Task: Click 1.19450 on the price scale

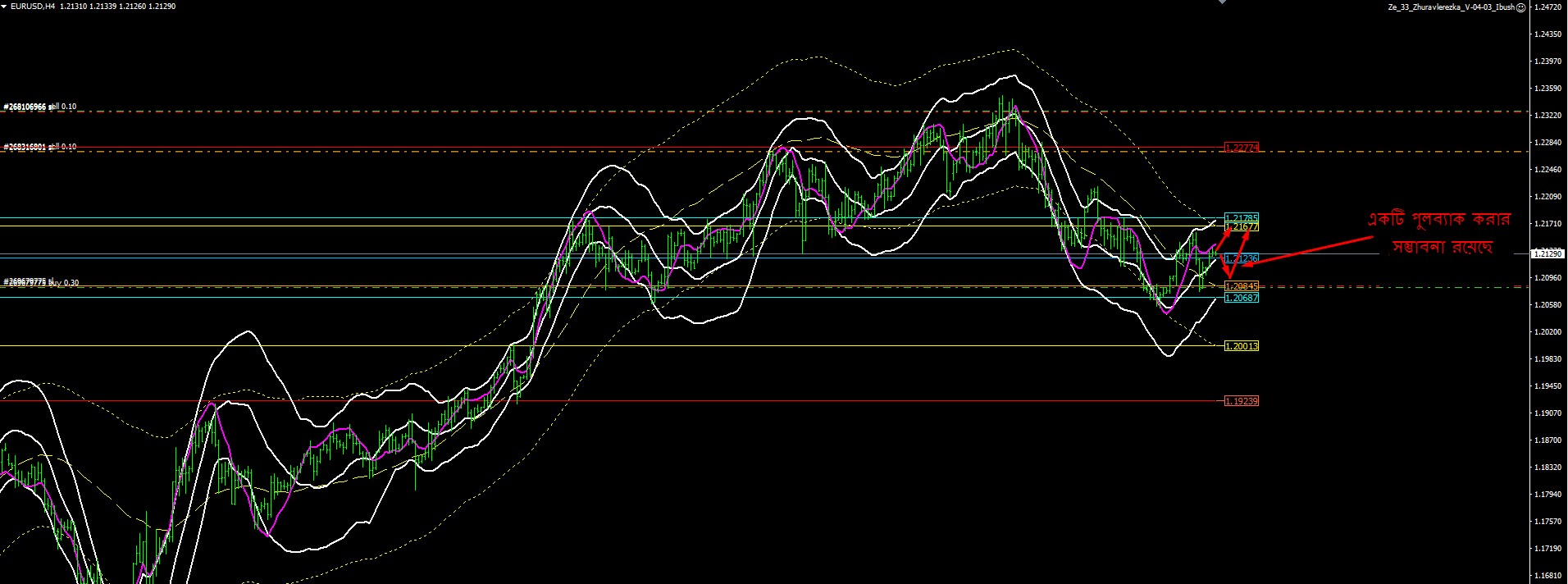Action: coord(1548,386)
